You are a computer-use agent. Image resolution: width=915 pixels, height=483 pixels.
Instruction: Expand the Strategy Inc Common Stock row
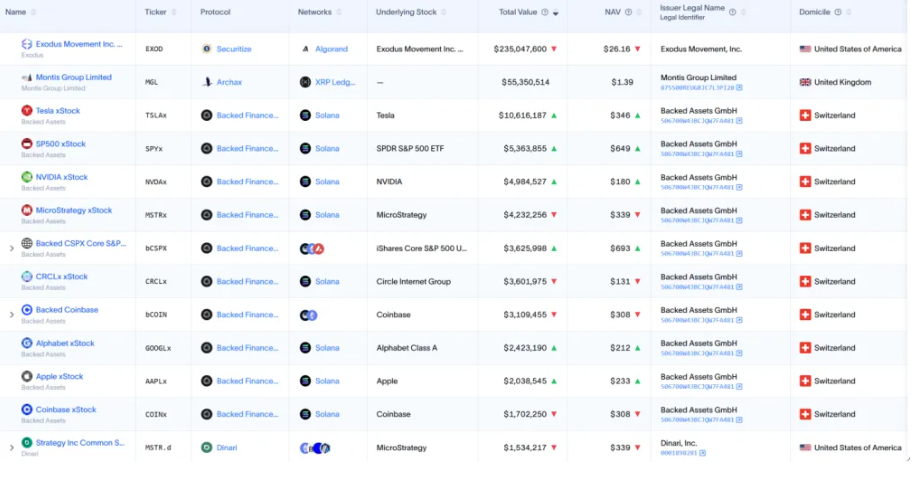(x=12, y=448)
